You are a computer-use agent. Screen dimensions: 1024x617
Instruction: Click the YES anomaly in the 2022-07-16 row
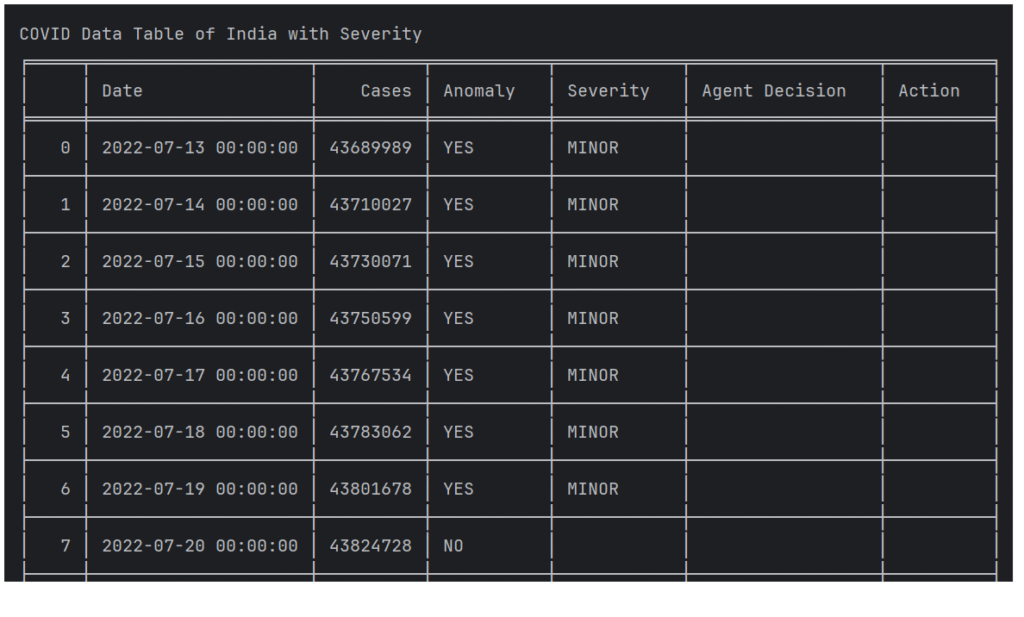pyautogui.click(x=458, y=319)
